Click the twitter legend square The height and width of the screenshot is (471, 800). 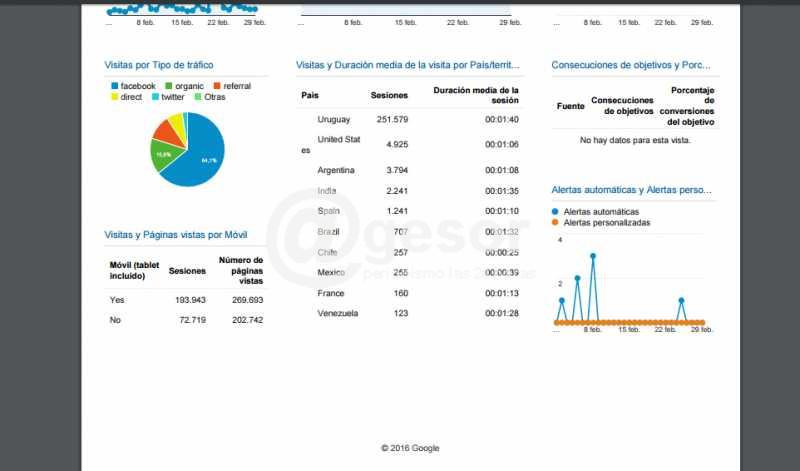(x=154, y=97)
